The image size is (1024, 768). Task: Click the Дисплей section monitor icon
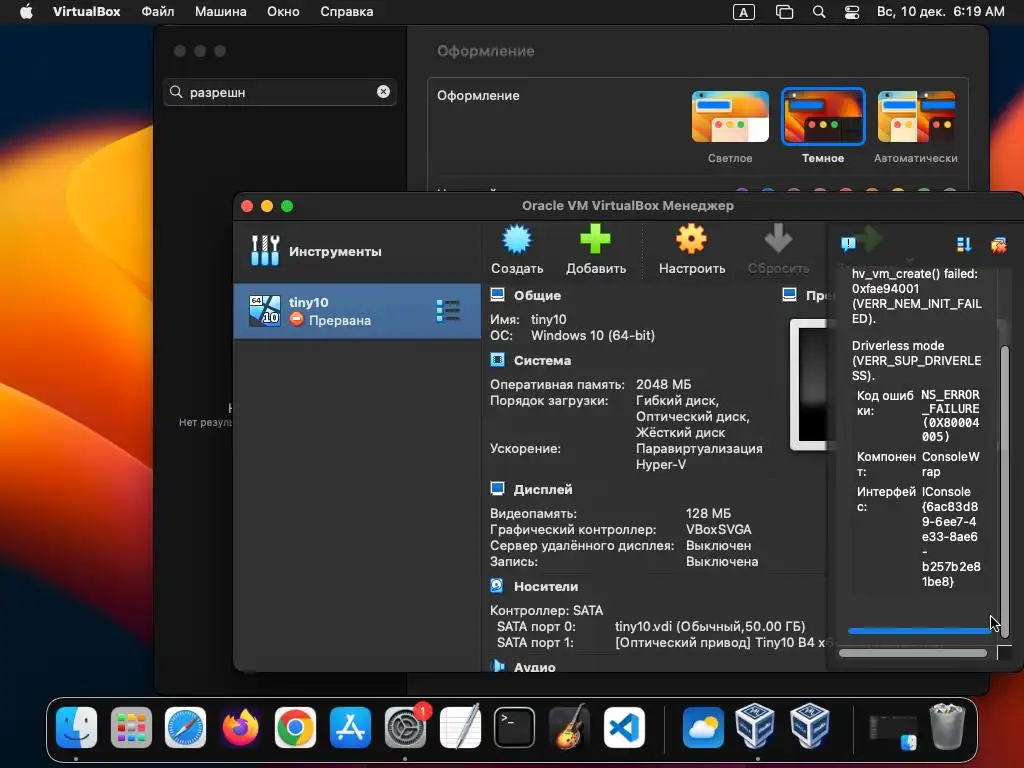[x=497, y=488]
